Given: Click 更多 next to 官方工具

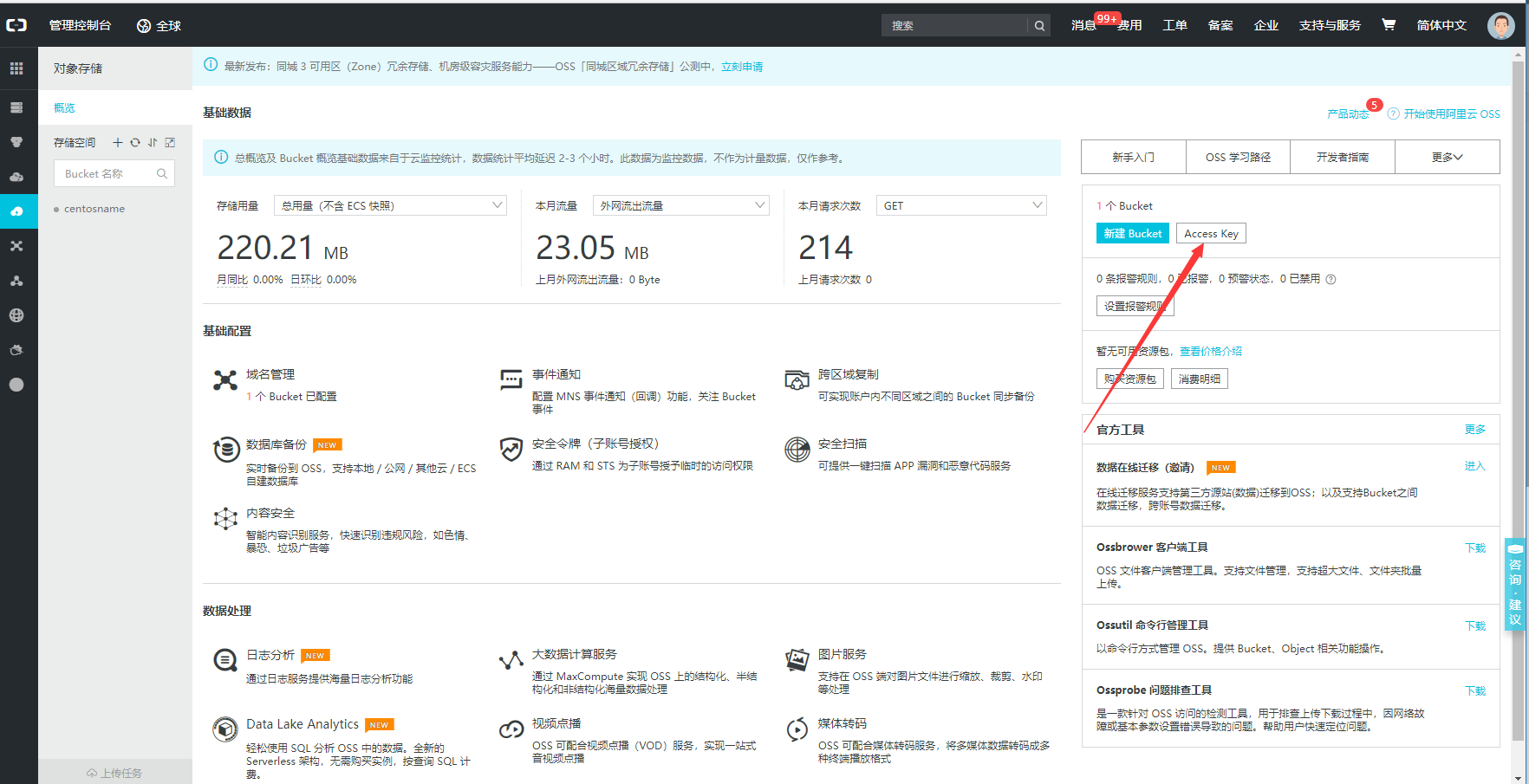Looking at the screenshot, I should pyautogui.click(x=1475, y=430).
